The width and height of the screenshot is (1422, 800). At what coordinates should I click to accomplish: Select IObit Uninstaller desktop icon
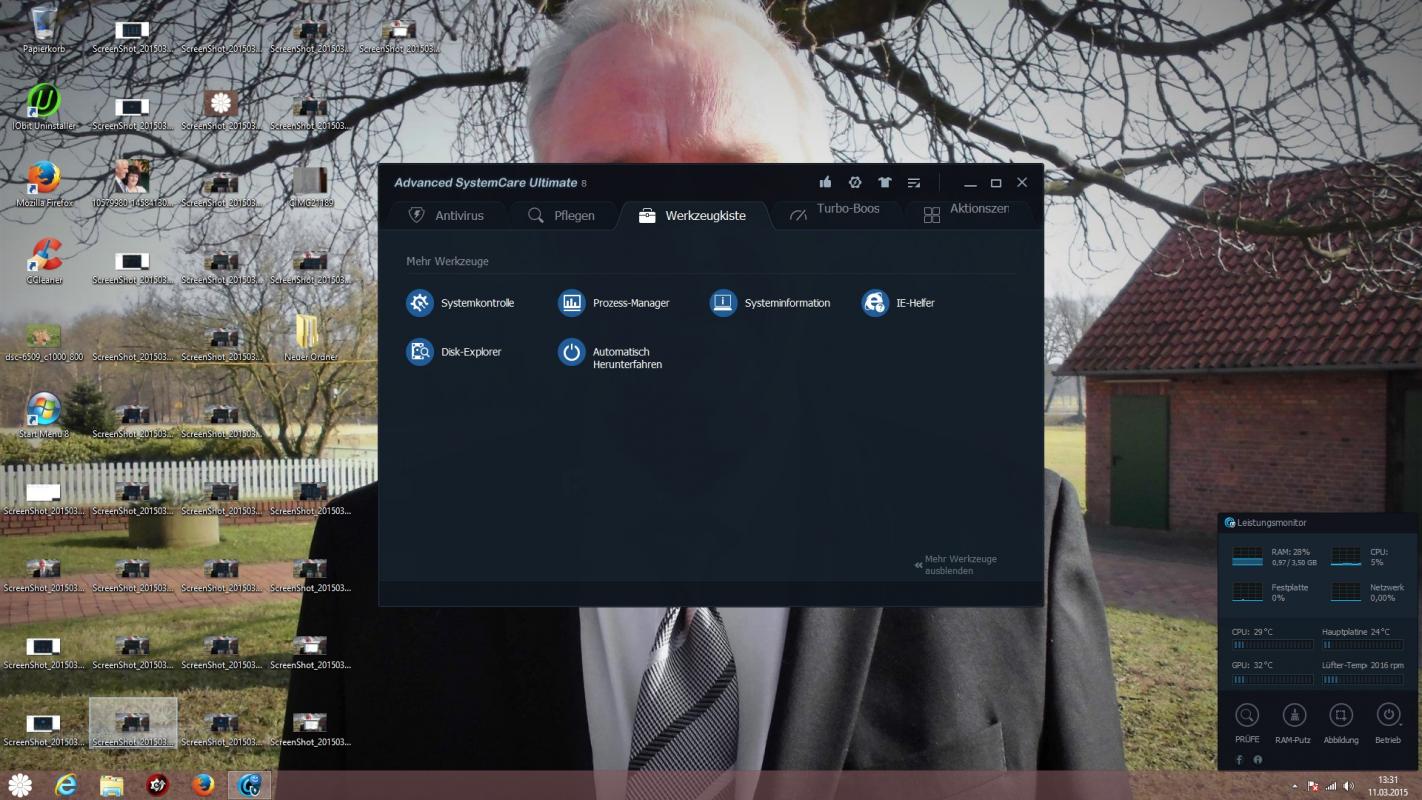(43, 107)
